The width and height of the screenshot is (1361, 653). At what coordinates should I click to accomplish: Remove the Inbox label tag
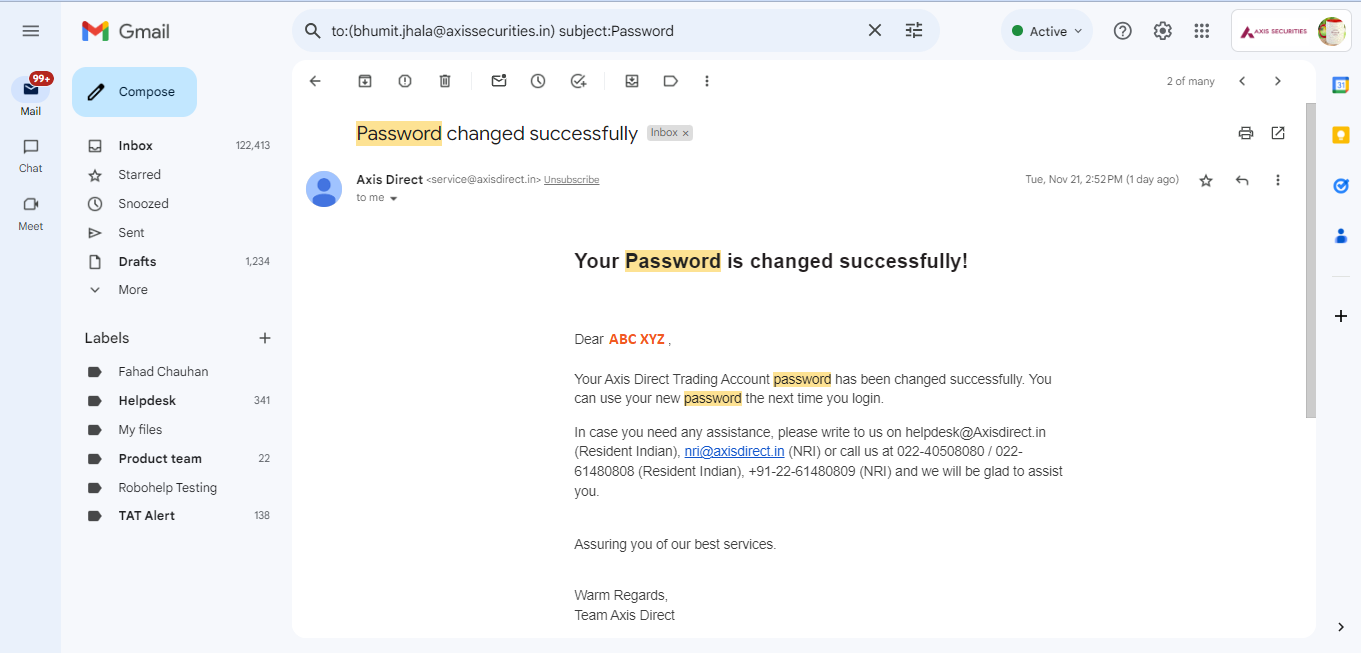[x=686, y=133]
